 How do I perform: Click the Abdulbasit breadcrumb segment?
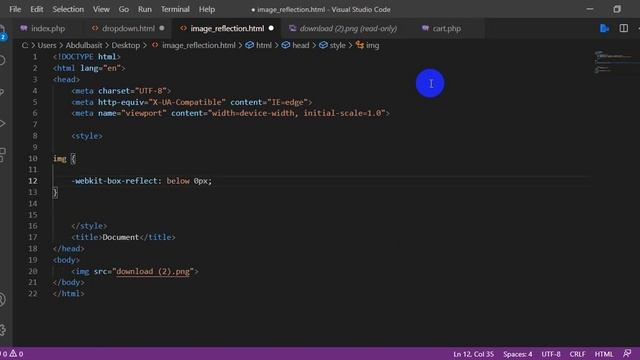tap(84, 45)
